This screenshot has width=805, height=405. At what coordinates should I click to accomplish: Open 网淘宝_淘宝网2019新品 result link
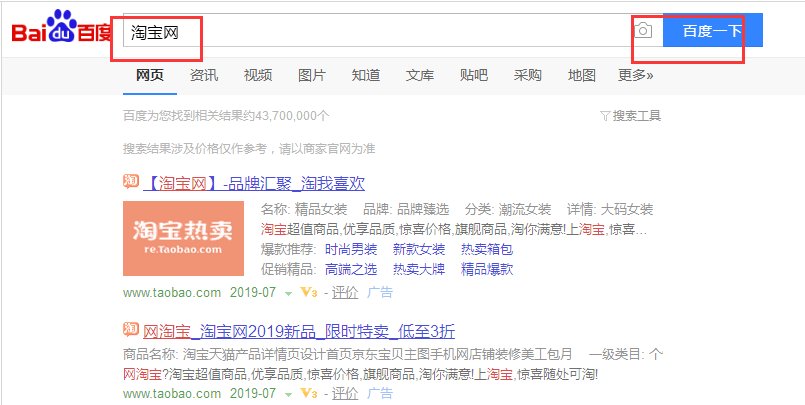pyautogui.click(x=299, y=332)
